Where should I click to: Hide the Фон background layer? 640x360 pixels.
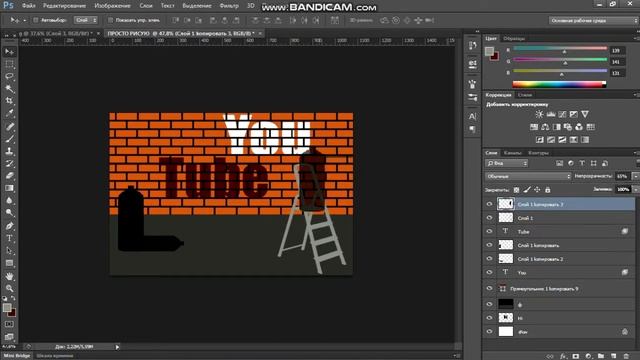pyautogui.click(x=489, y=332)
